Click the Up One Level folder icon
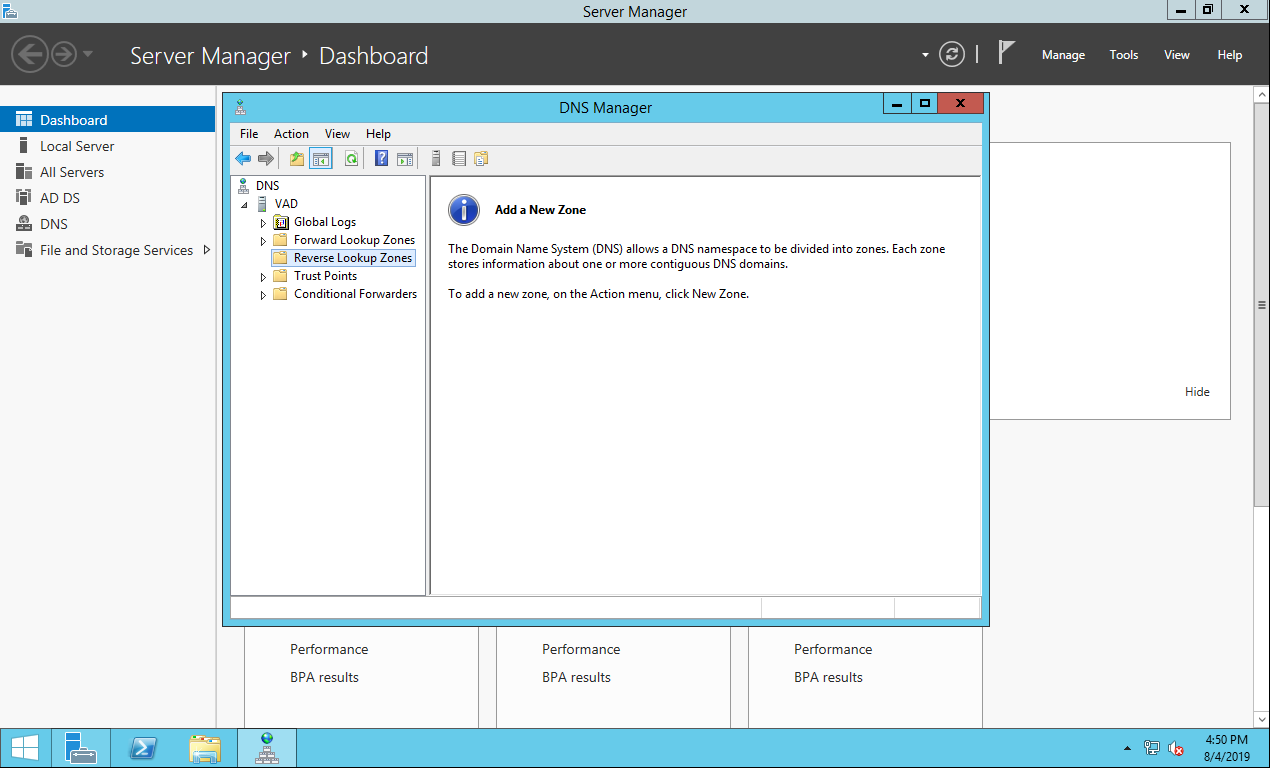 click(x=297, y=158)
